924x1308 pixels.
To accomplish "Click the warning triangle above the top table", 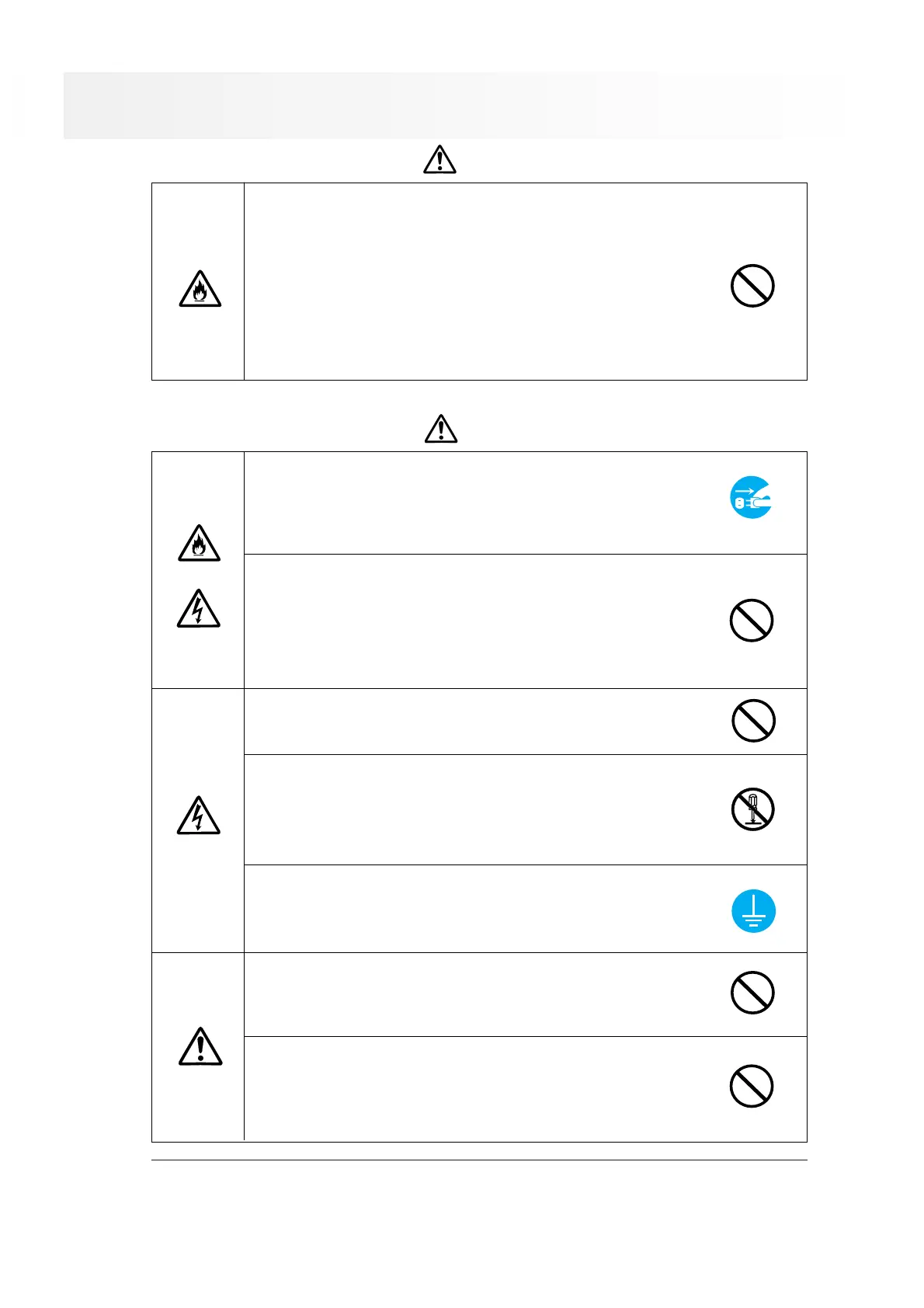I will (x=439, y=159).
